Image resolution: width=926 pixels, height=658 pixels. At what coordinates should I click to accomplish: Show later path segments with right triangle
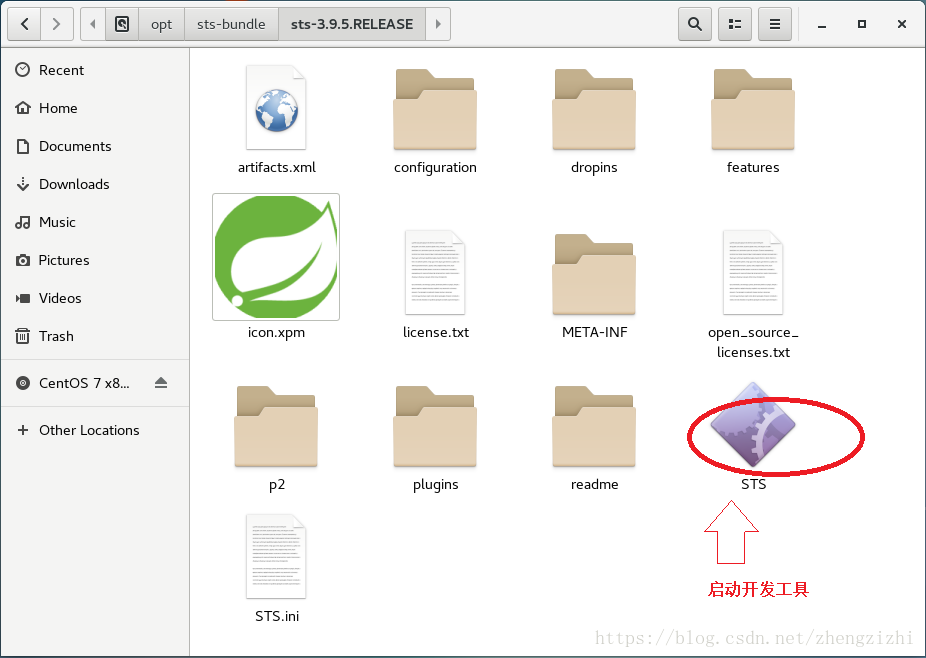coord(438,24)
